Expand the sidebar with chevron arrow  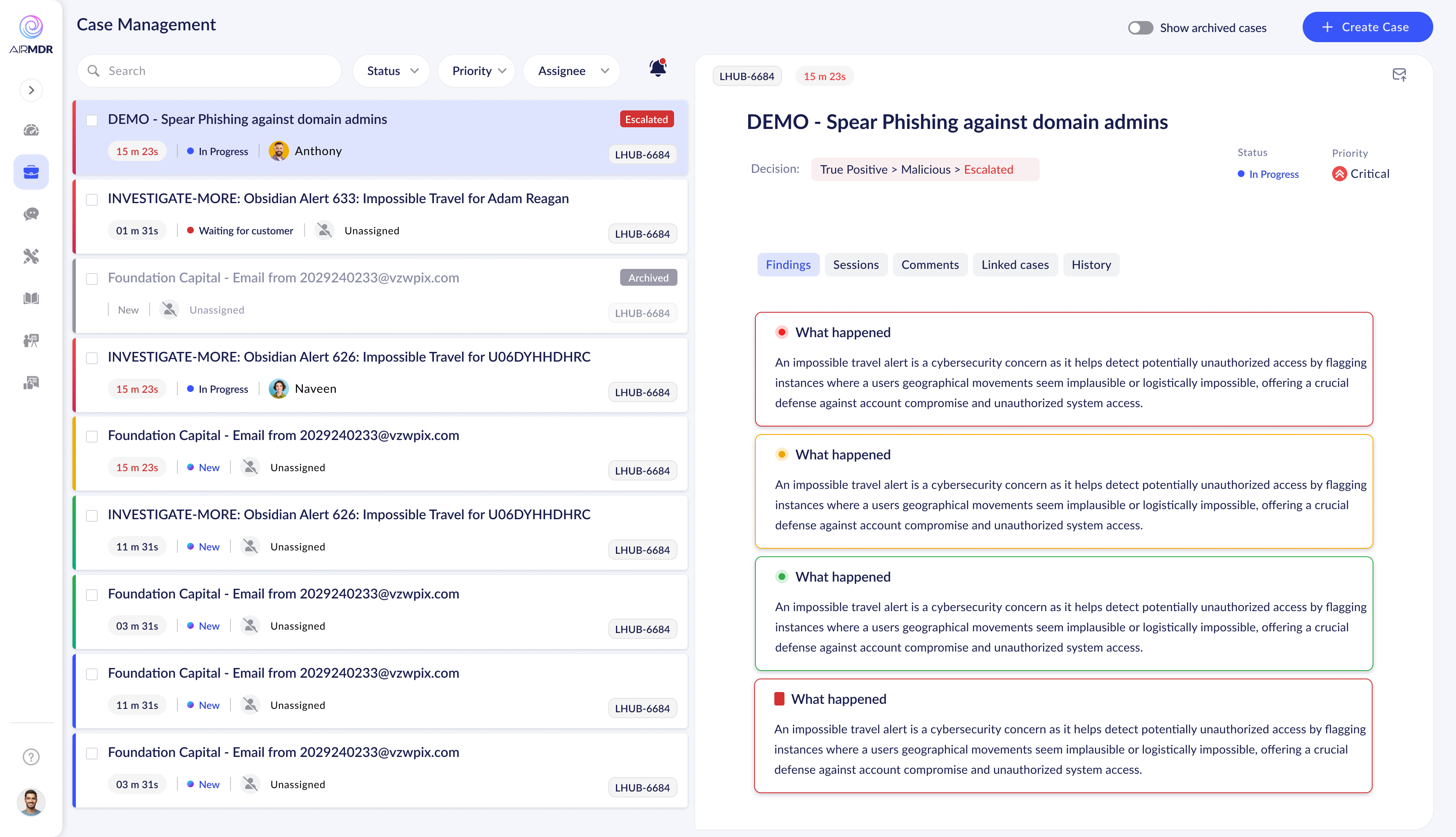pyautogui.click(x=31, y=90)
